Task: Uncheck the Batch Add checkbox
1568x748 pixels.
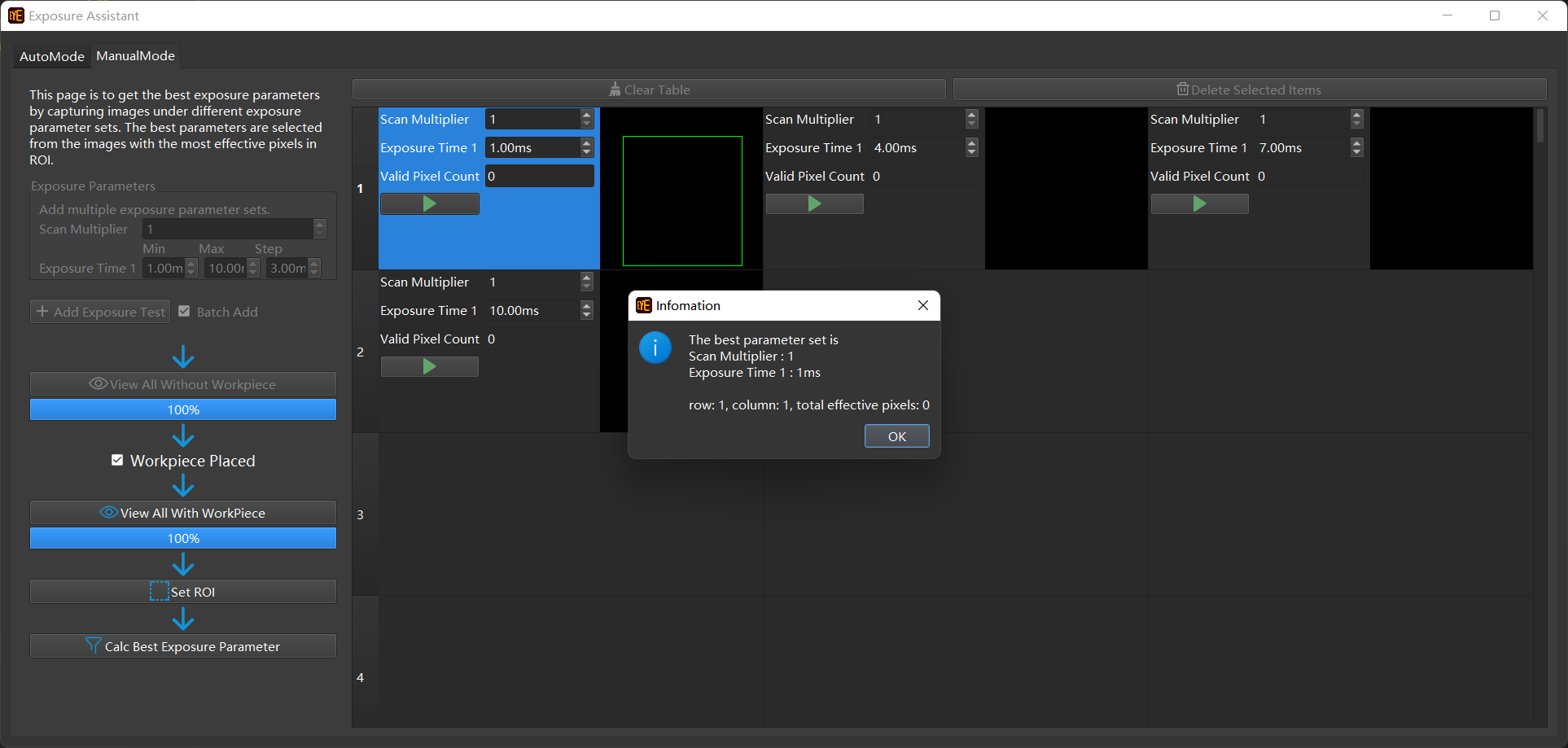Action: [x=185, y=312]
